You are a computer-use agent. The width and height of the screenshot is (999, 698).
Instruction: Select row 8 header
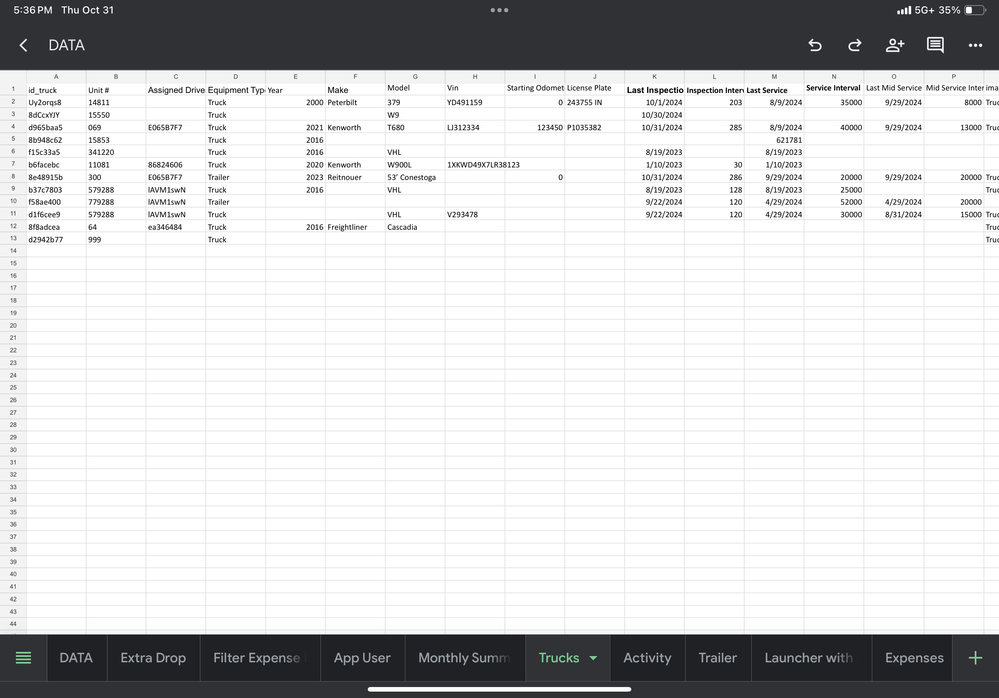click(13, 177)
